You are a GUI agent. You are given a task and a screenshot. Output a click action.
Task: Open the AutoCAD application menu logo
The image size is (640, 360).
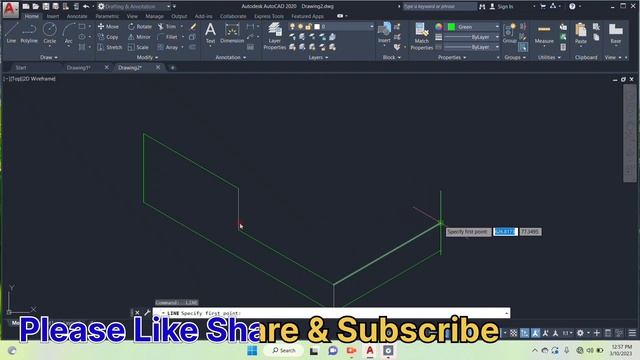tap(10, 9)
